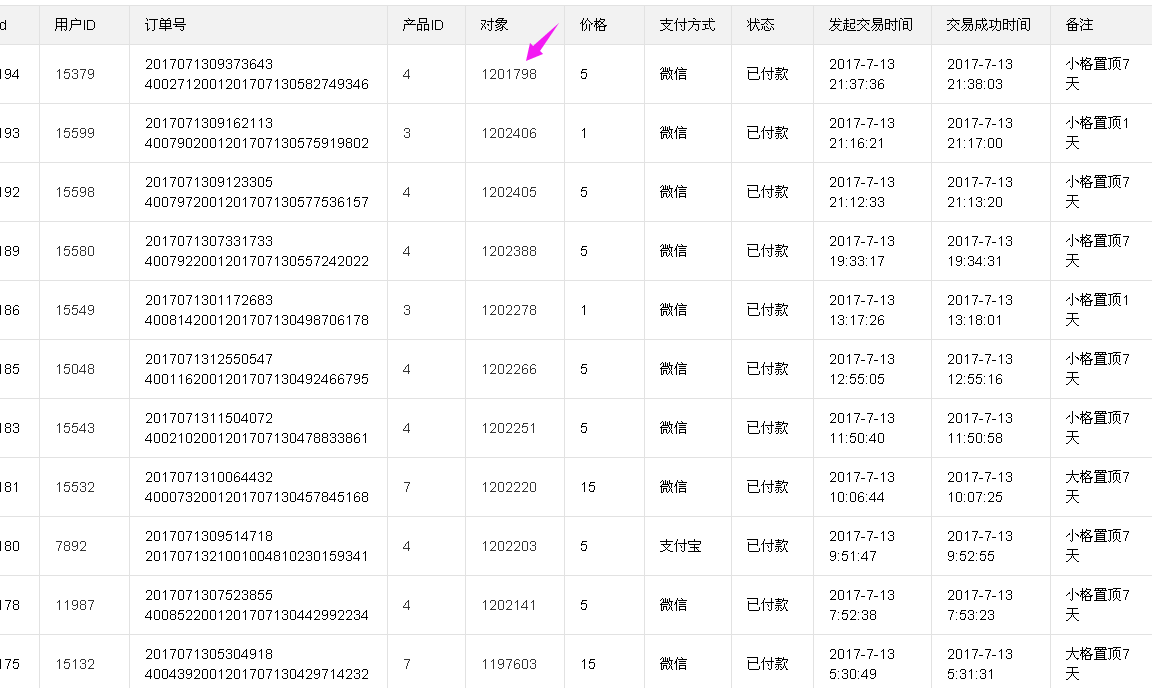The height and width of the screenshot is (688, 1152).
Task: Click the 支付方式 column header
Action: point(687,25)
